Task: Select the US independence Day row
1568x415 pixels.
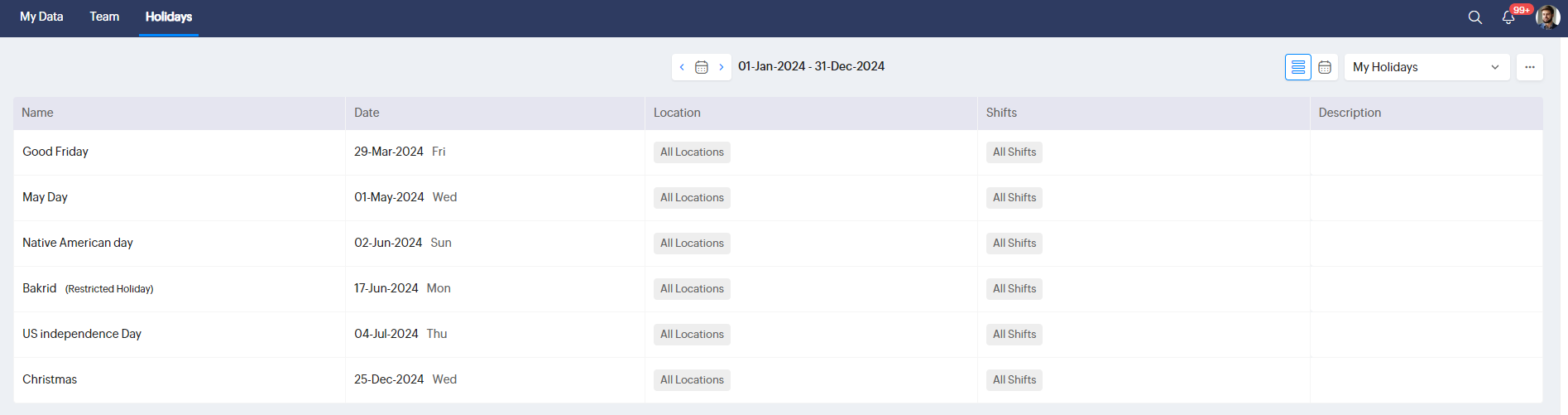Action: click(778, 335)
